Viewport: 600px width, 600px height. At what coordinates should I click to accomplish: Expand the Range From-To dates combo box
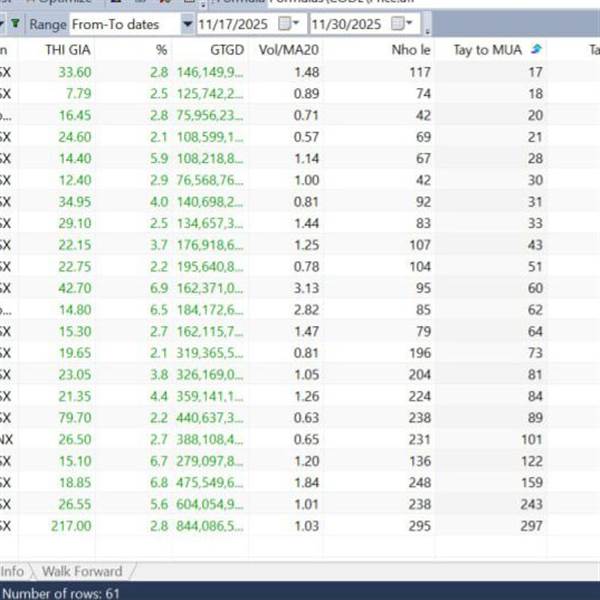coord(188,22)
